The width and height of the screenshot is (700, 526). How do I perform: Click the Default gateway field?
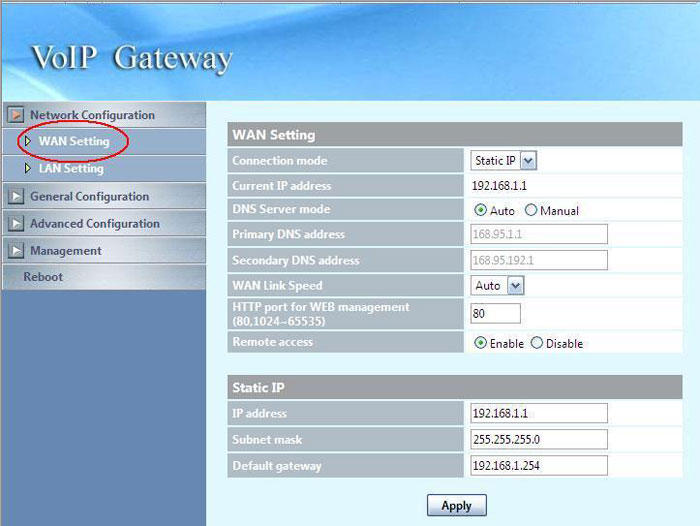tap(539, 466)
